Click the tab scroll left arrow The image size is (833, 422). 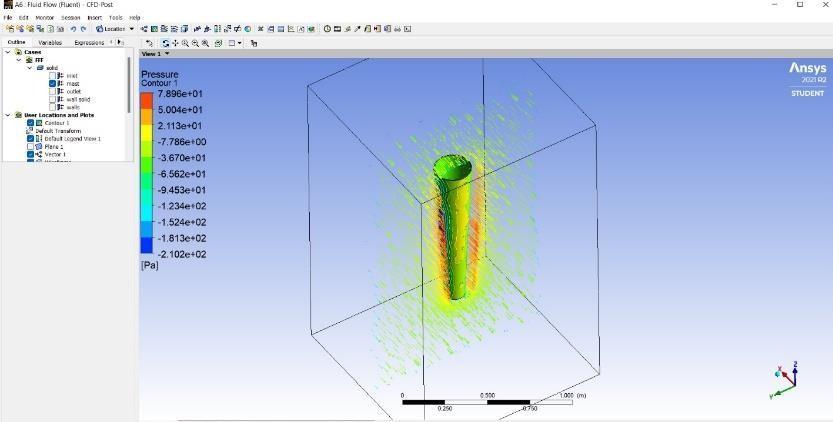point(112,42)
